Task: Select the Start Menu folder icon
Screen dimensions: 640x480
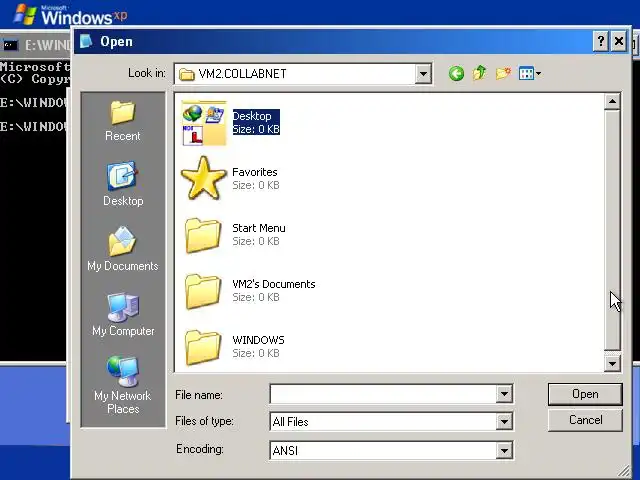Action: (203, 235)
